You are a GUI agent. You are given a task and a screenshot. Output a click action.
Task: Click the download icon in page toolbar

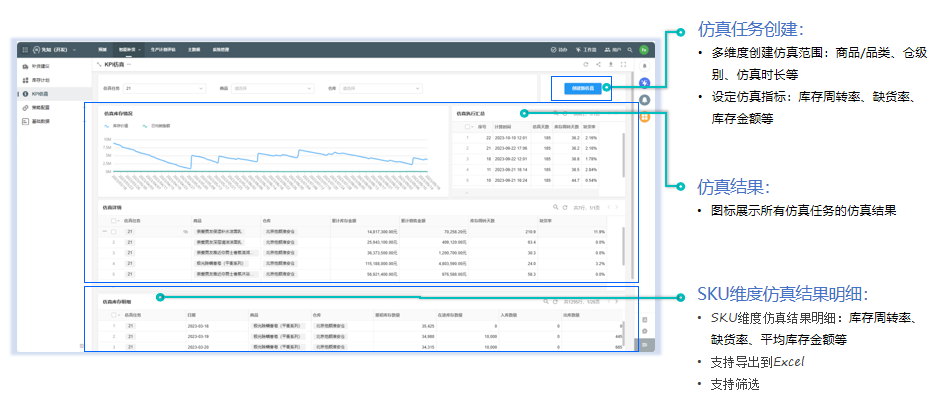pyautogui.click(x=610, y=65)
